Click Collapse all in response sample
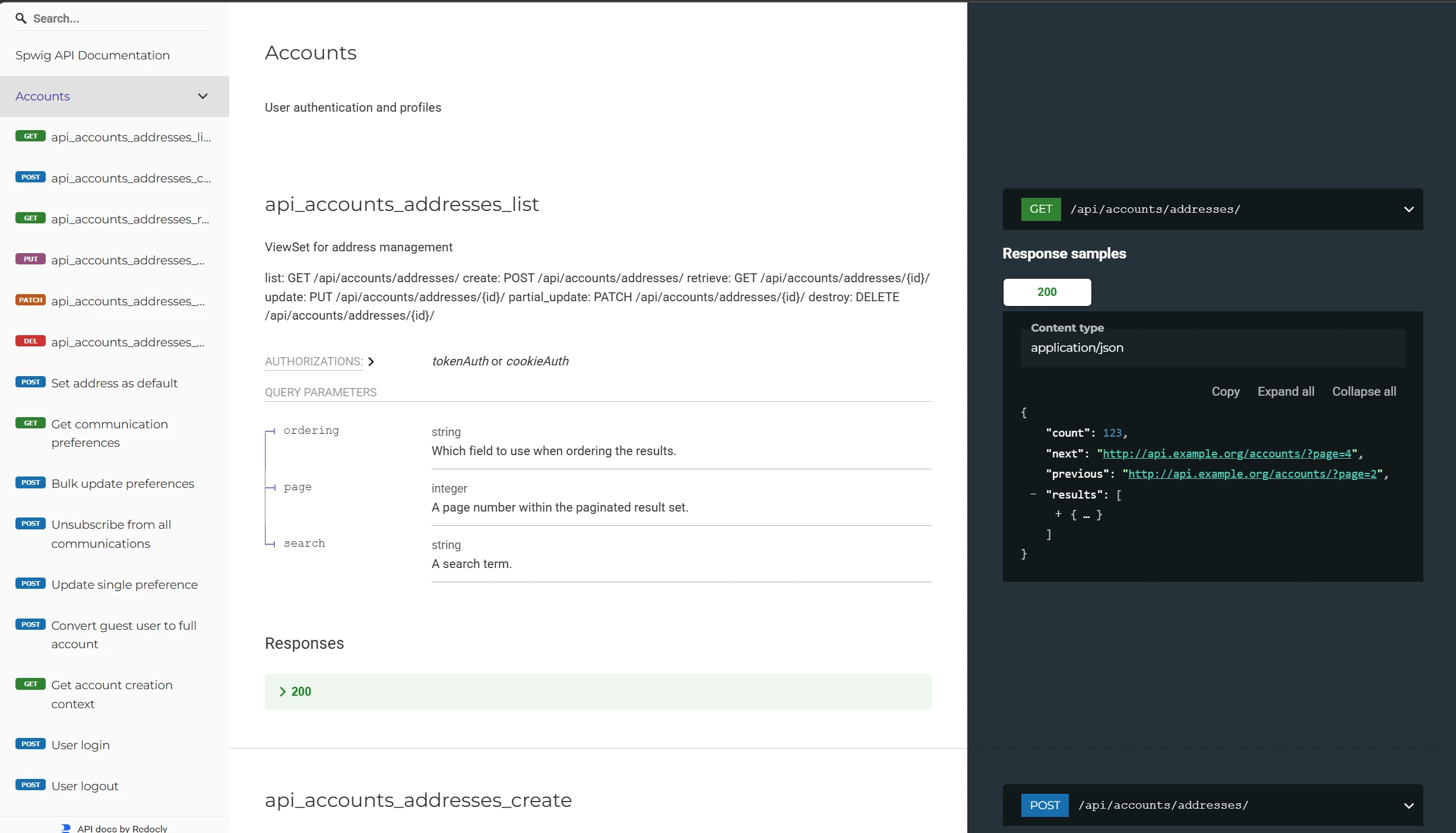Screen dimensions: 1456x833 pos(1364,392)
